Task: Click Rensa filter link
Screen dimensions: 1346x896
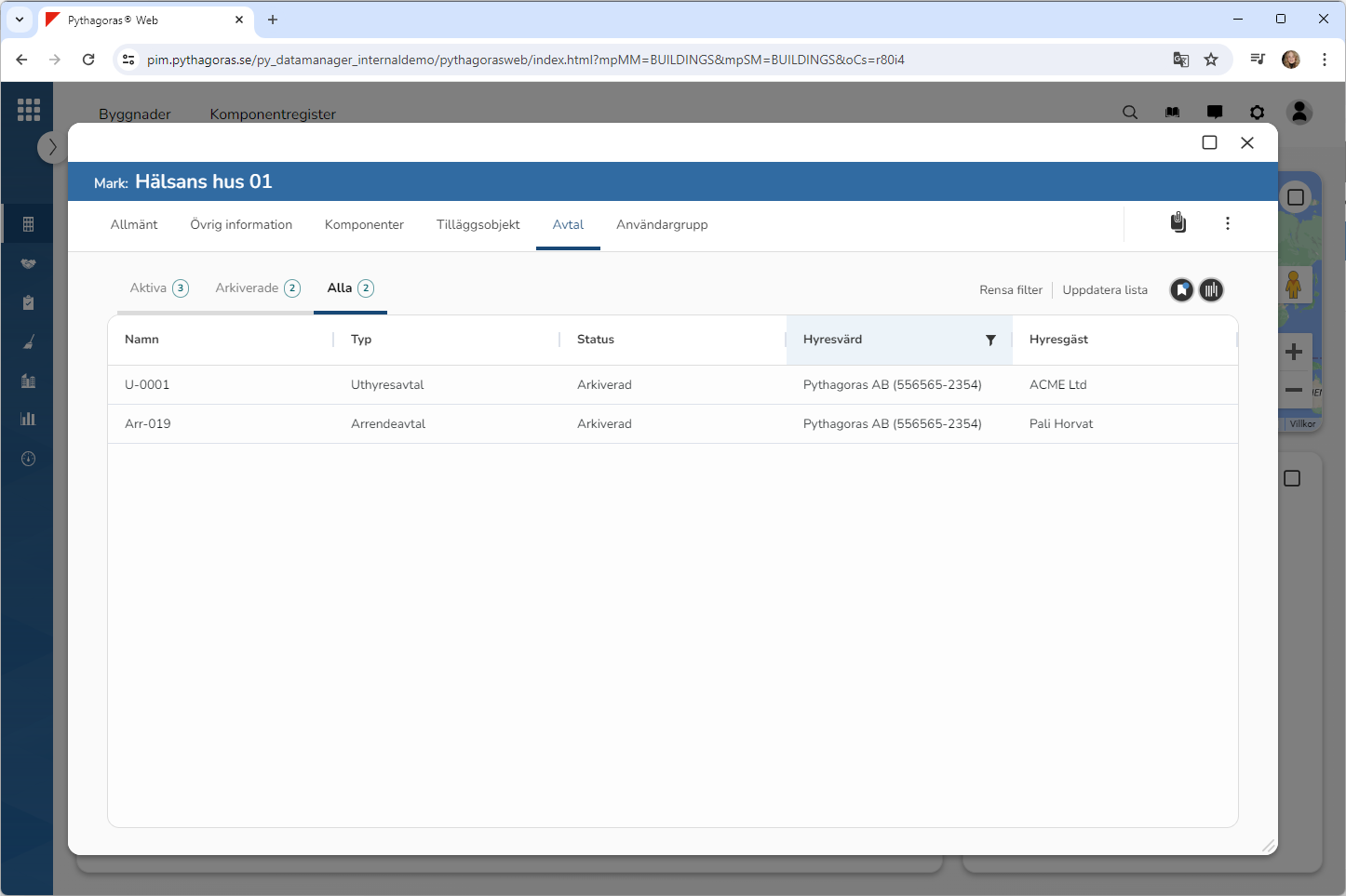Action: [1010, 290]
